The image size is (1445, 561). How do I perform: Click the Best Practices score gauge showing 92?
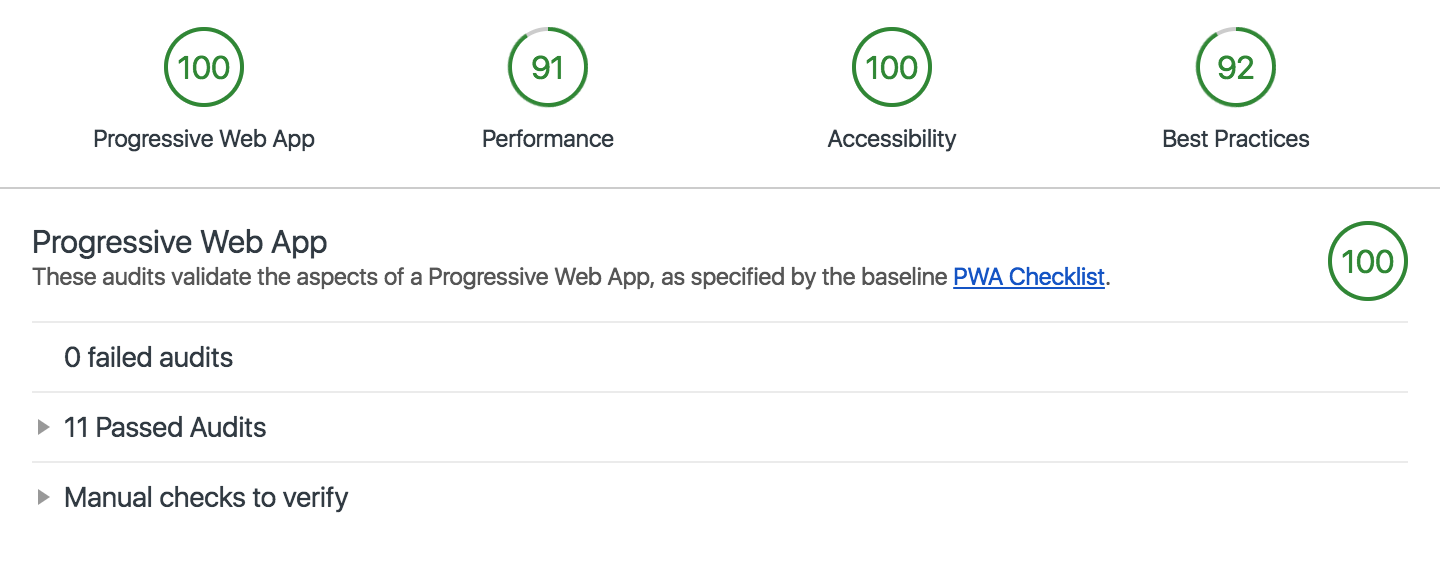[1236, 67]
